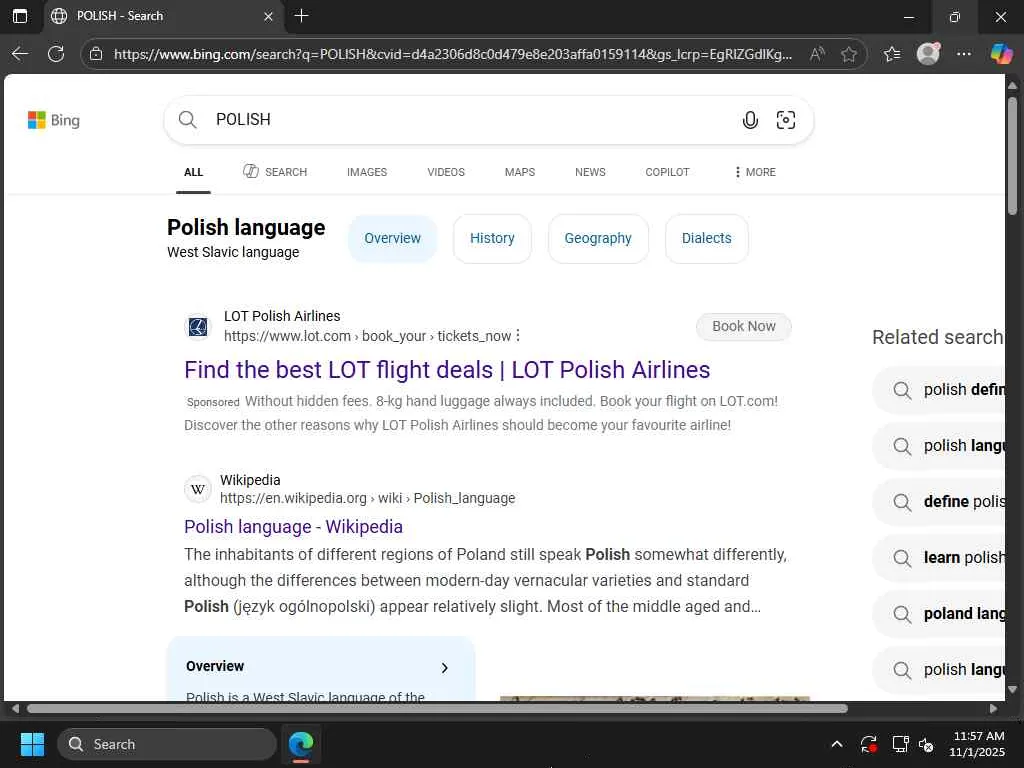1024x768 pixels.
Task: Open network display tray icon
Action: click(901, 744)
